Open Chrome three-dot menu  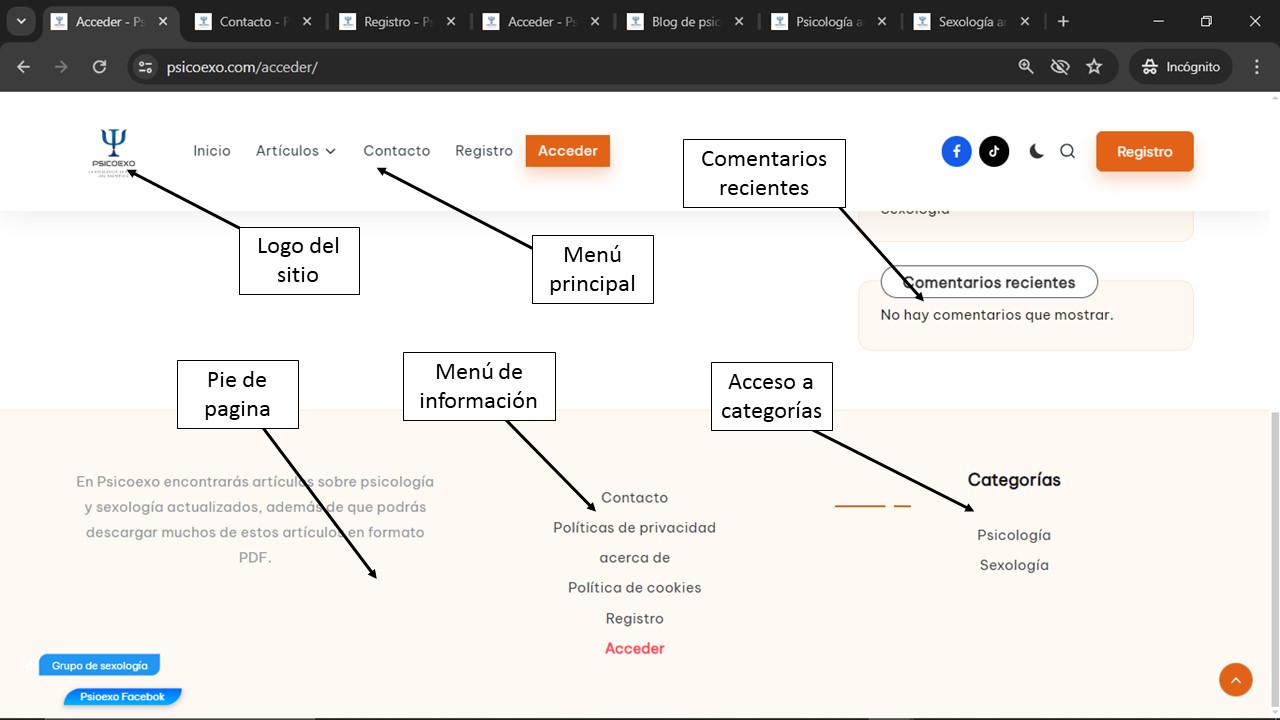(1257, 67)
